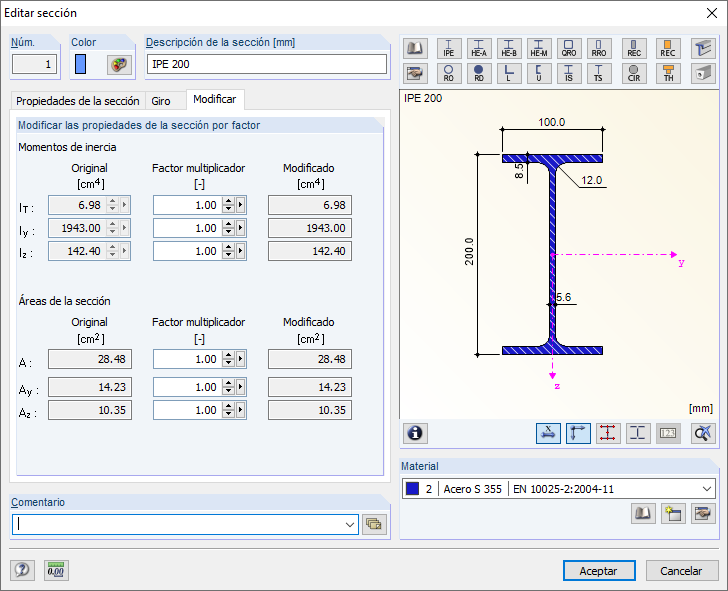Toggle principal axes display in preview

(578, 433)
